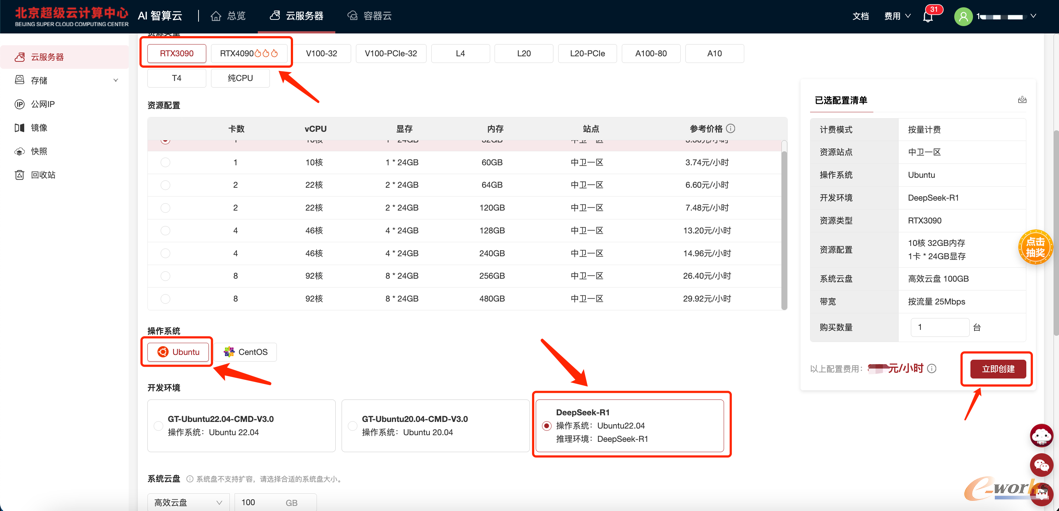Image resolution: width=1059 pixels, height=511 pixels.
Task: Click the 立即创建 create button
Action: click(998, 369)
